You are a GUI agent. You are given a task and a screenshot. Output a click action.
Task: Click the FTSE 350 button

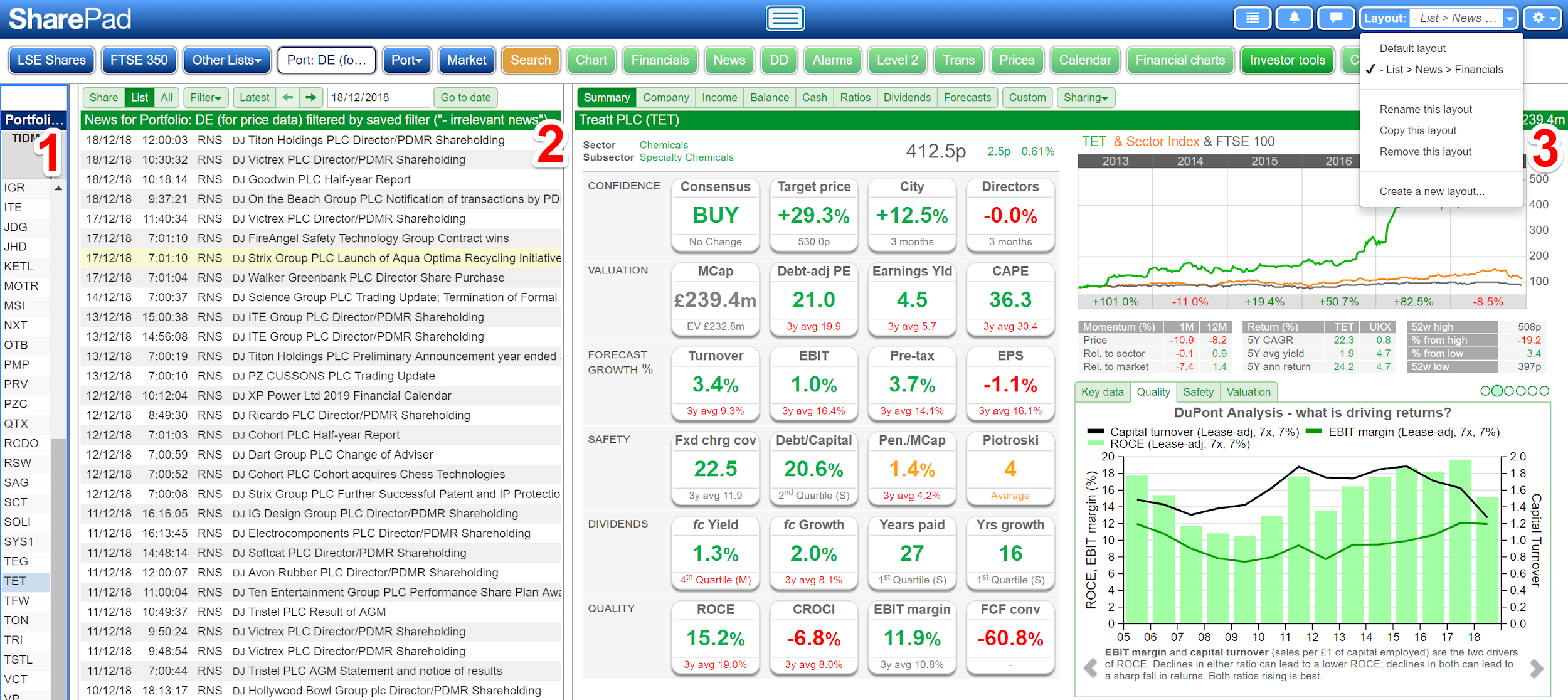(x=139, y=60)
